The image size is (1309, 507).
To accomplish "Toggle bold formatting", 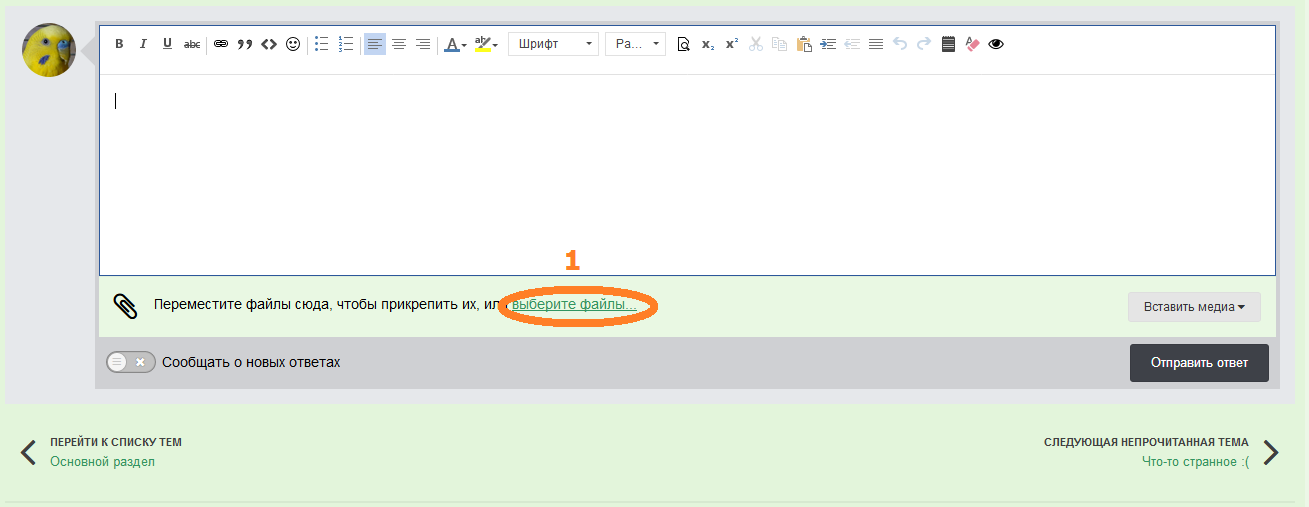I will [119, 44].
